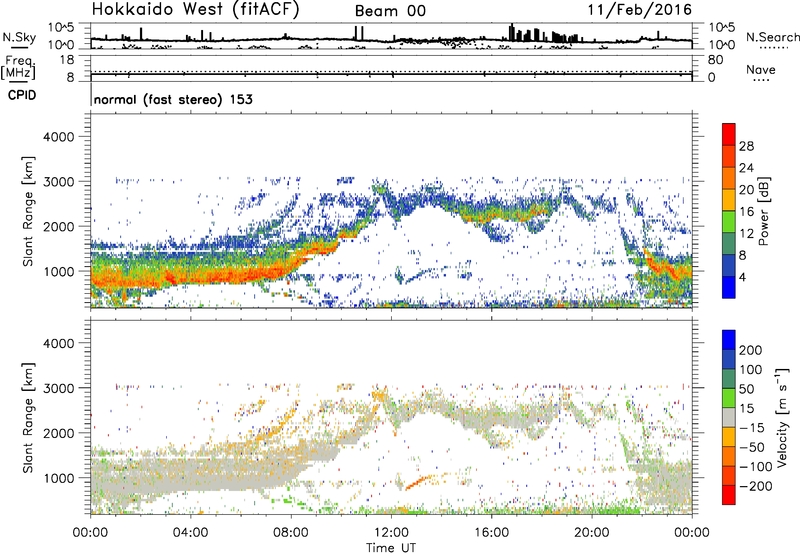800x554 pixels.
Task: Click the '1000' tick of the power panel
Action: [x=59, y=271]
